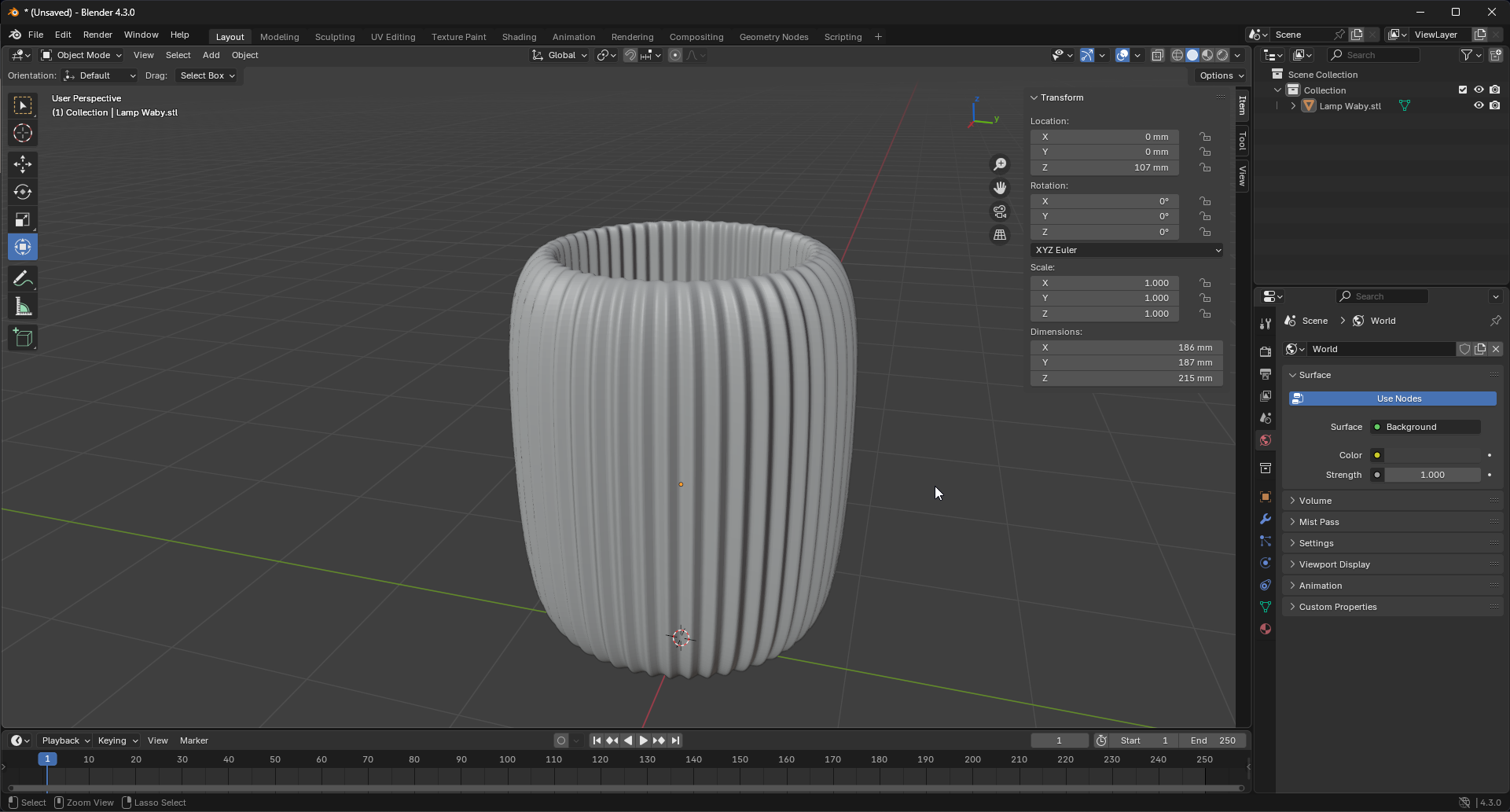Click the current frame number field
The image size is (1510, 812).
[x=1060, y=740]
